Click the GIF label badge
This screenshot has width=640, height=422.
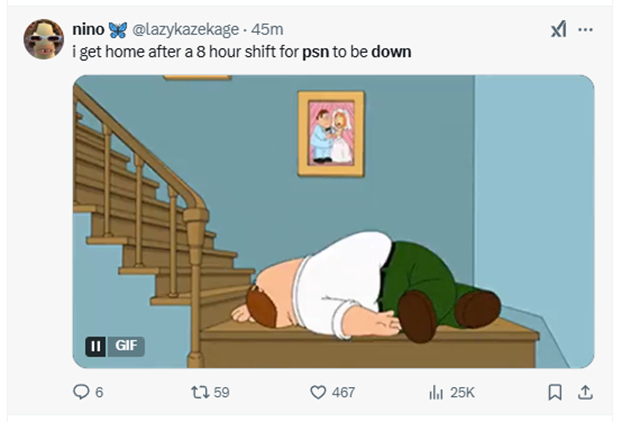(127, 346)
